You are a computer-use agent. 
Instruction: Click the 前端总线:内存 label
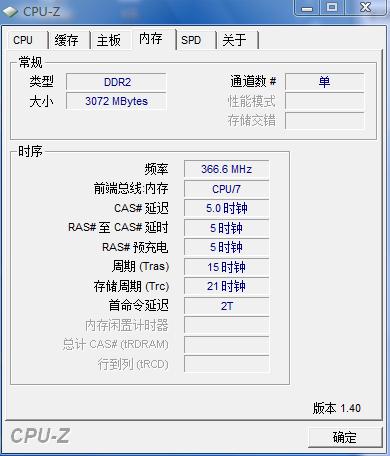click(131, 189)
